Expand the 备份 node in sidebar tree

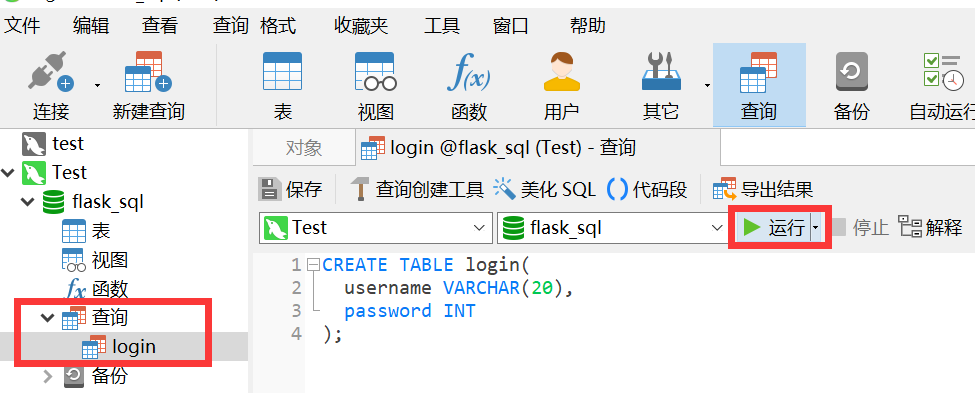pos(48,376)
